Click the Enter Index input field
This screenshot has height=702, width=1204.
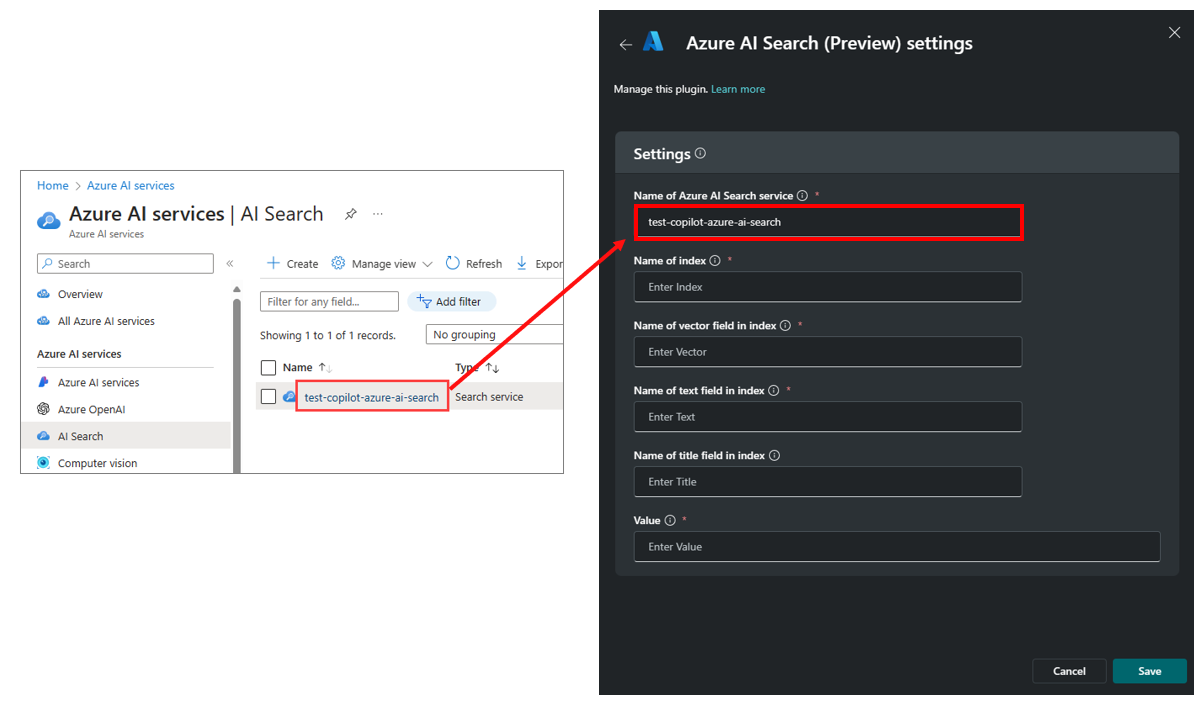tap(828, 287)
